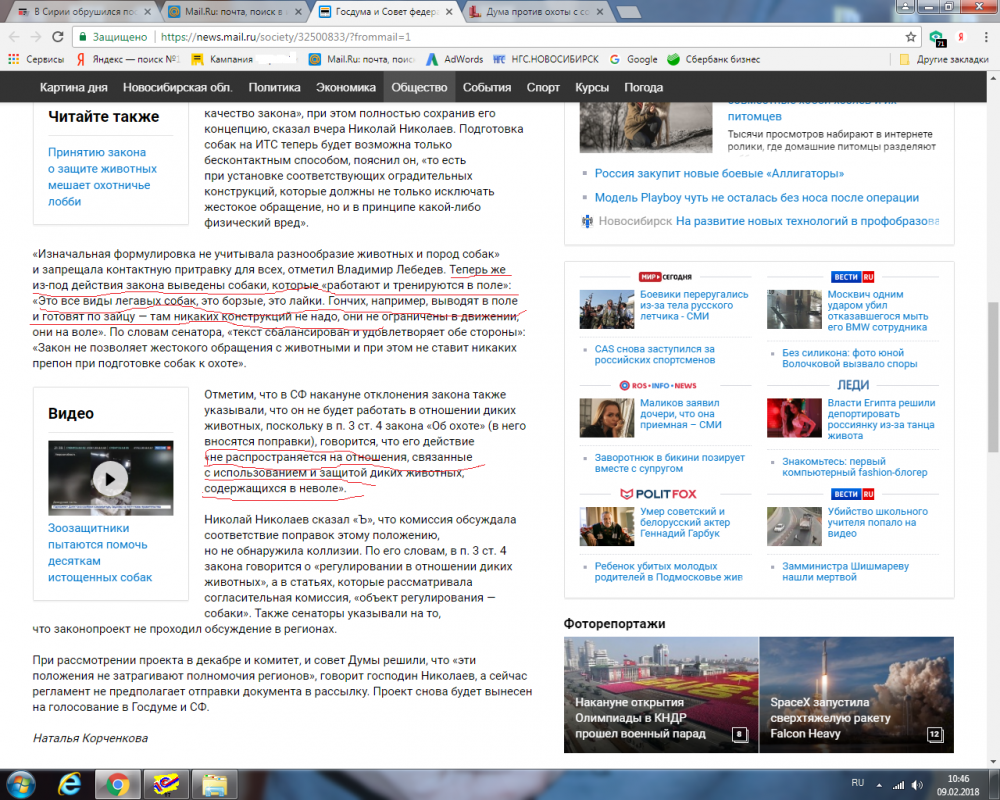Bookmark this page using the star icon
The width and height of the screenshot is (1000, 800).
(910, 36)
